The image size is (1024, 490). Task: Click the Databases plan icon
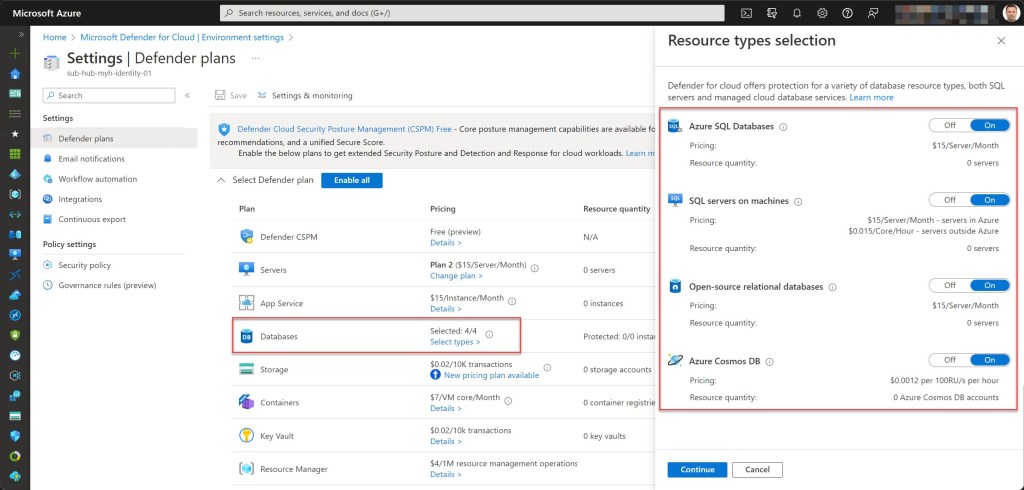247,336
